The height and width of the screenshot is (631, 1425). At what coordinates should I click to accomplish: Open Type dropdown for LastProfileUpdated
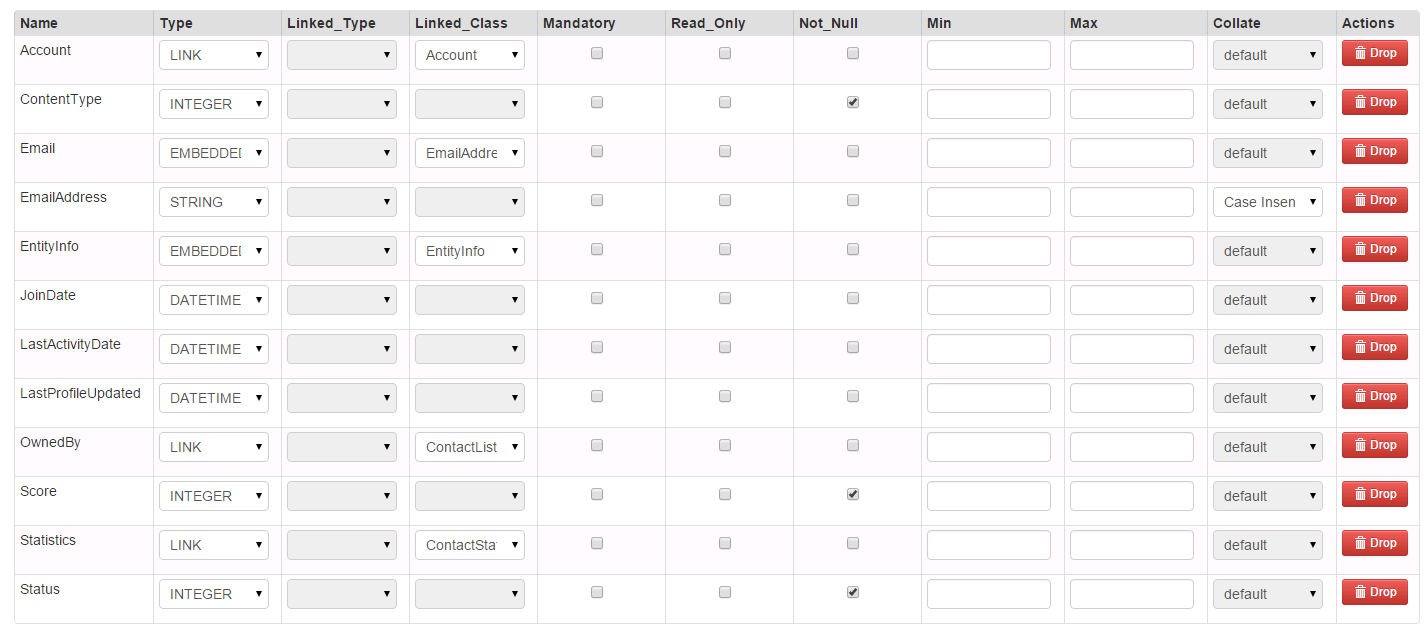pyautogui.click(x=214, y=398)
